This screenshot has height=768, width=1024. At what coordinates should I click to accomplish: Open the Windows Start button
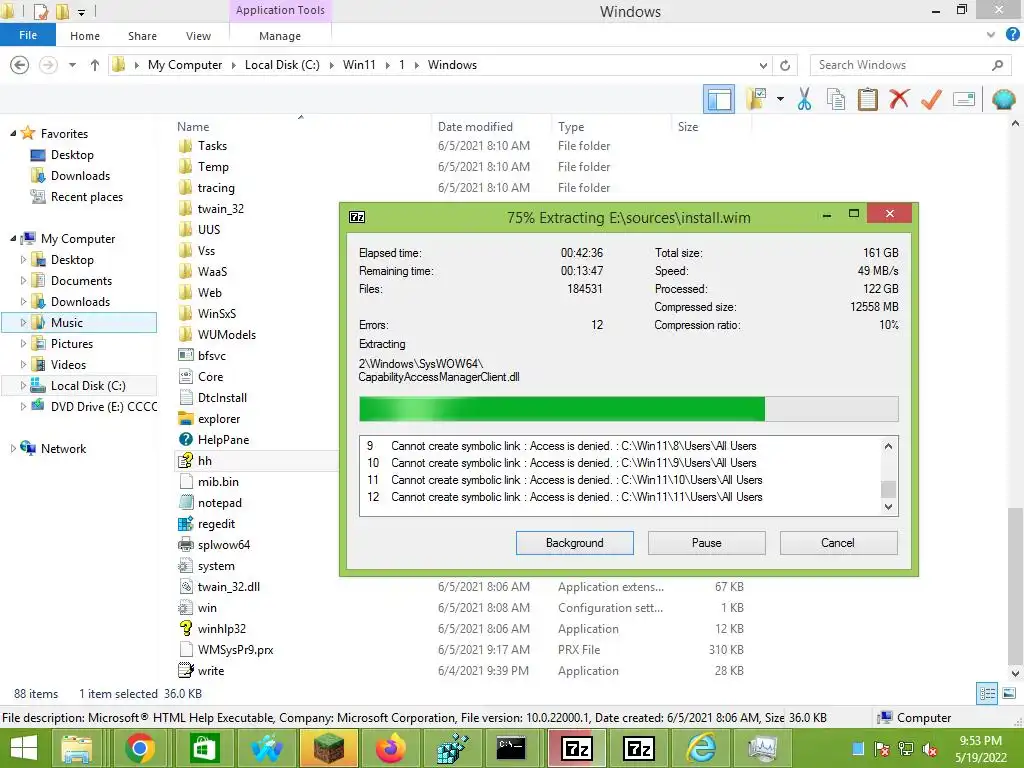[x=24, y=748]
